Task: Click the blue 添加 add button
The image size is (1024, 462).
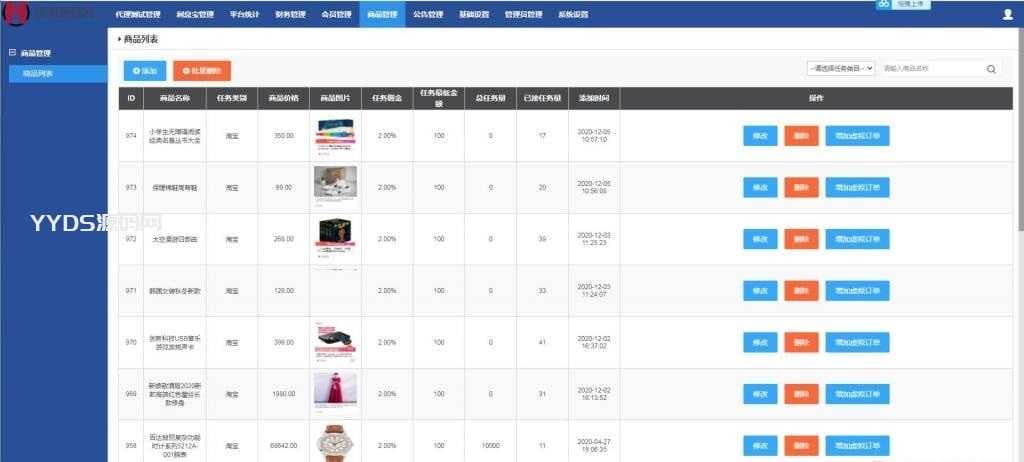Action: click(145, 71)
